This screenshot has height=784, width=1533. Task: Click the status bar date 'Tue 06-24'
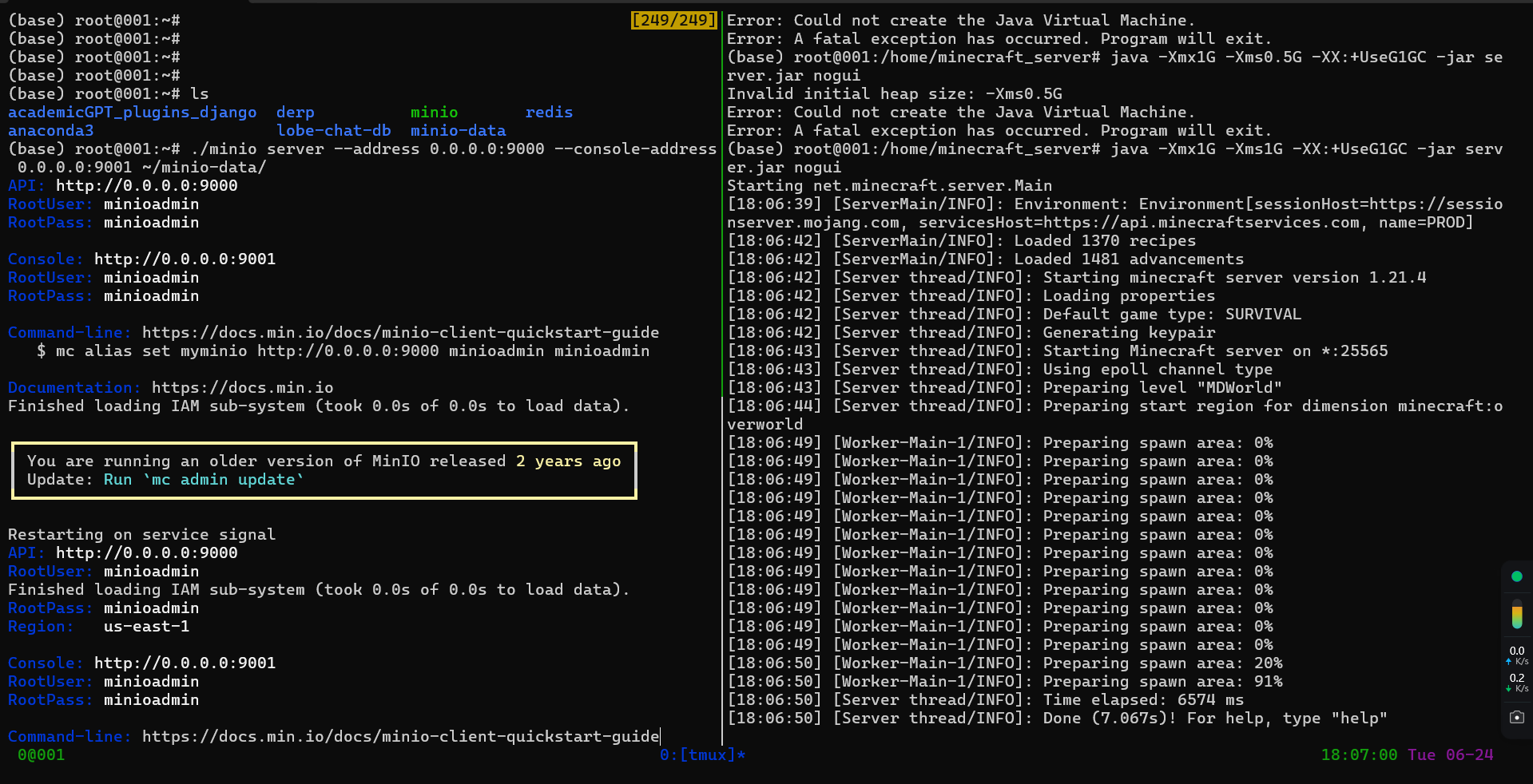pos(1450,754)
